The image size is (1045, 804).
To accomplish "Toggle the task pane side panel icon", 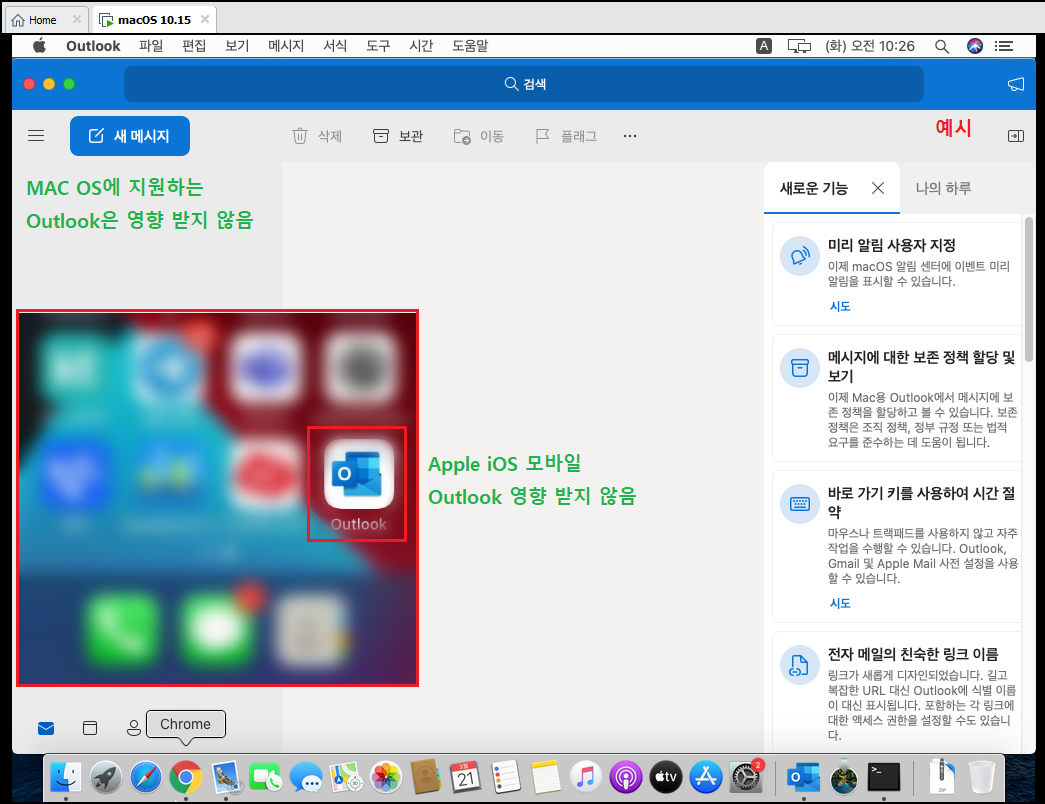I will (x=1016, y=136).
